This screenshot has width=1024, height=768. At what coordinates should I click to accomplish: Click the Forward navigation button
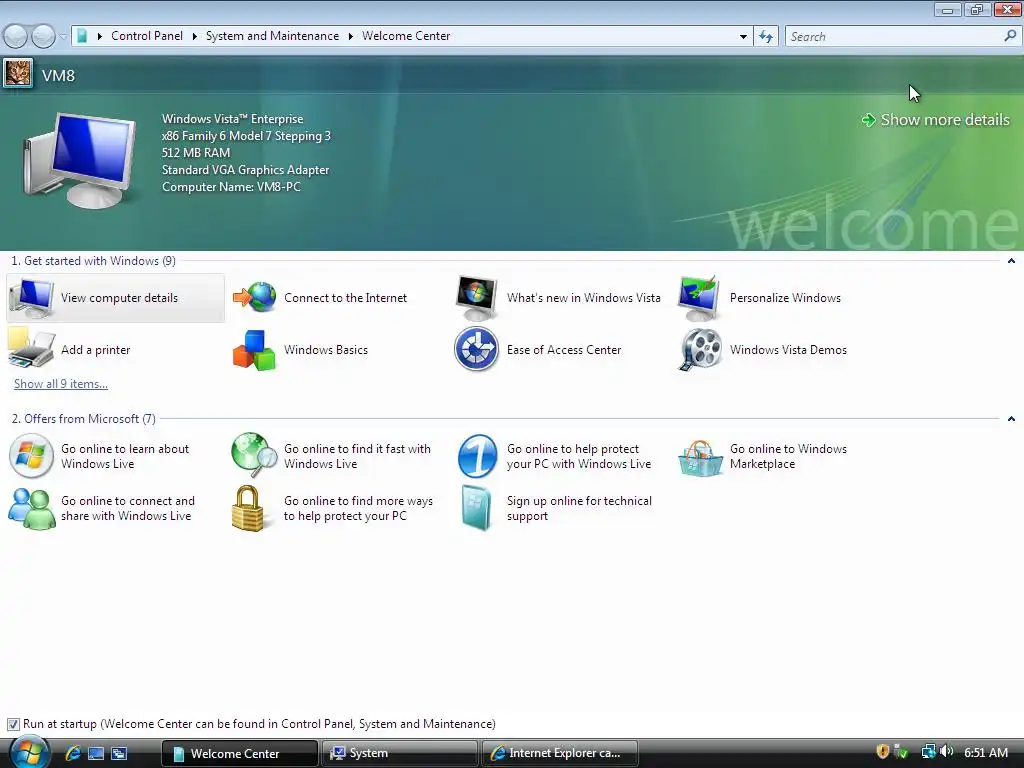pos(43,36)
